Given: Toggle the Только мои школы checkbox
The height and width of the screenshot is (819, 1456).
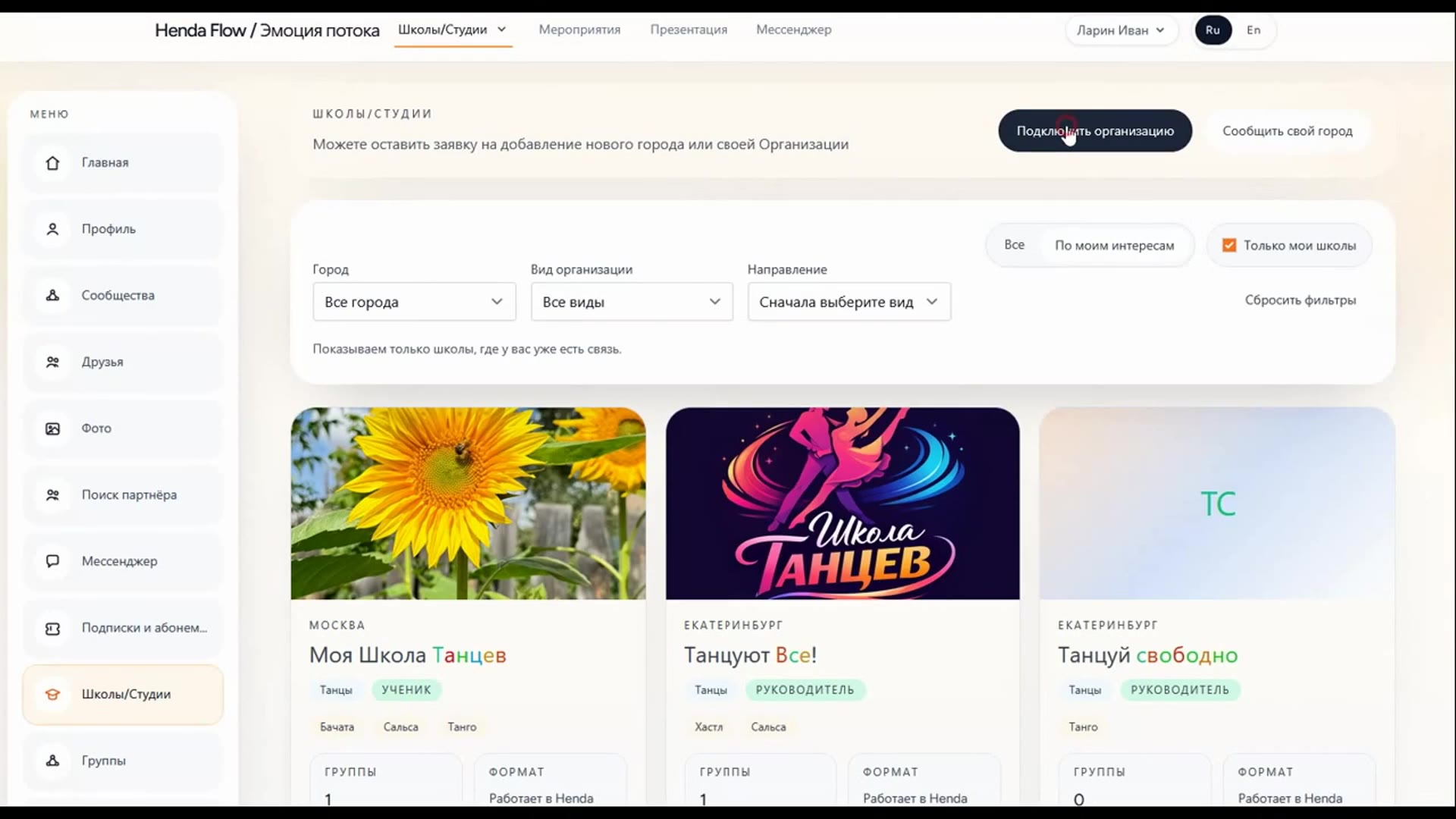Looking at the screenshot, I should pyautogui.click(x=1229, y=246).
